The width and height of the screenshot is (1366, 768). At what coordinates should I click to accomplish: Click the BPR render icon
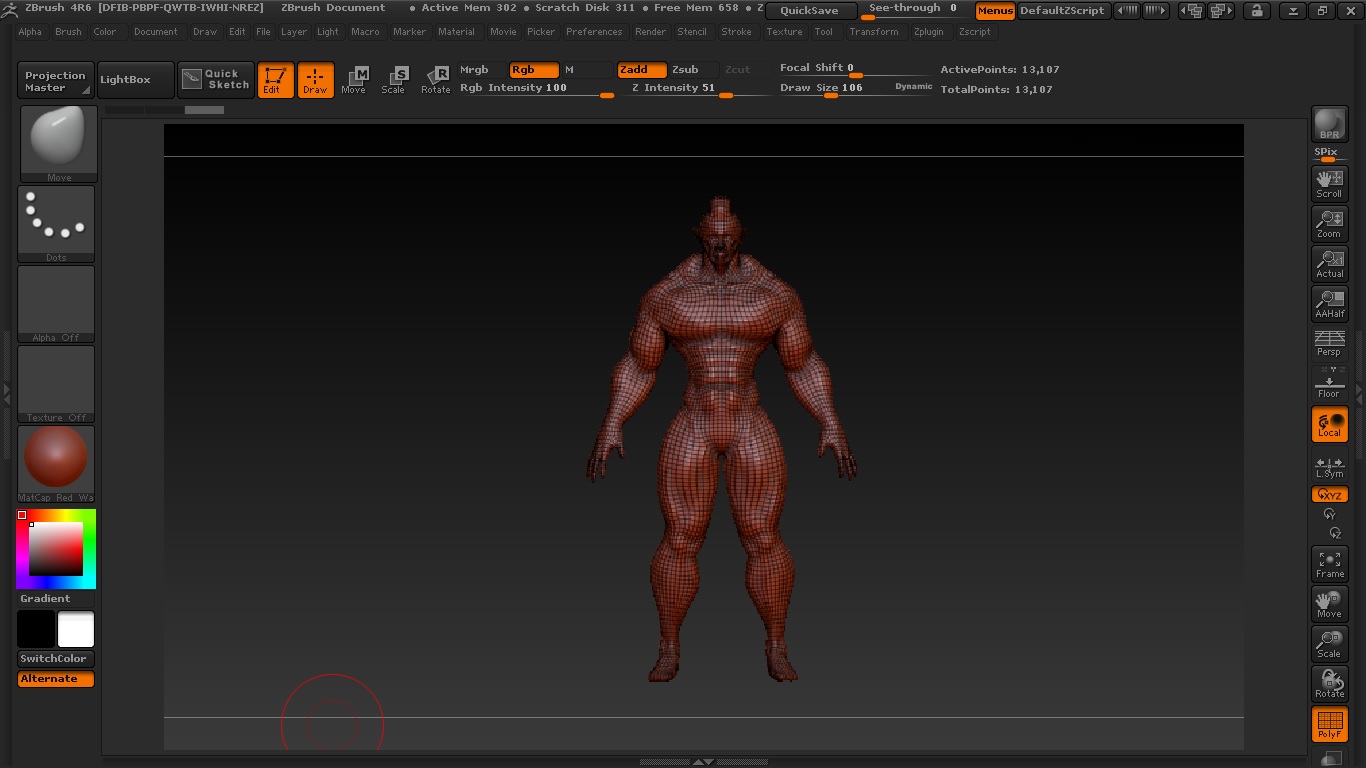click(x=1329, y=124)
